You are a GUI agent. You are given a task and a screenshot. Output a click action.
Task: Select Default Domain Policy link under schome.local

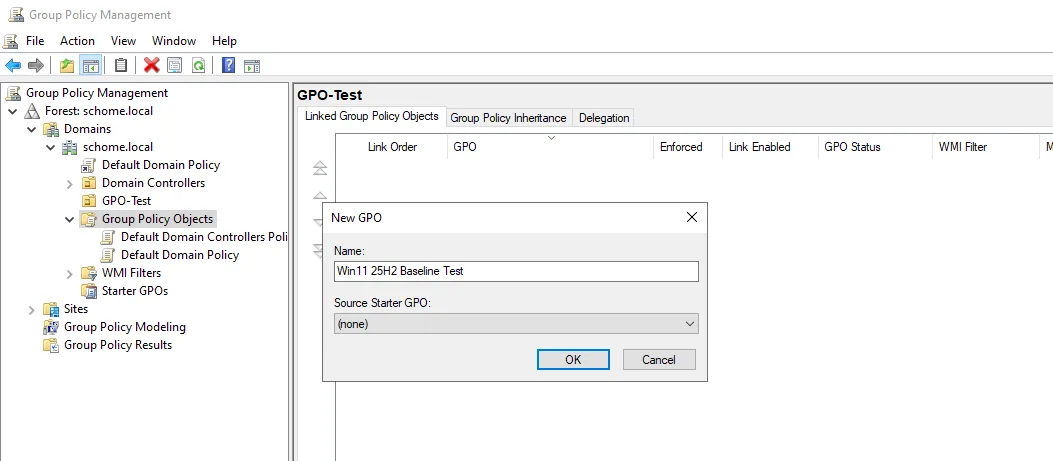[x=161, y=165]
